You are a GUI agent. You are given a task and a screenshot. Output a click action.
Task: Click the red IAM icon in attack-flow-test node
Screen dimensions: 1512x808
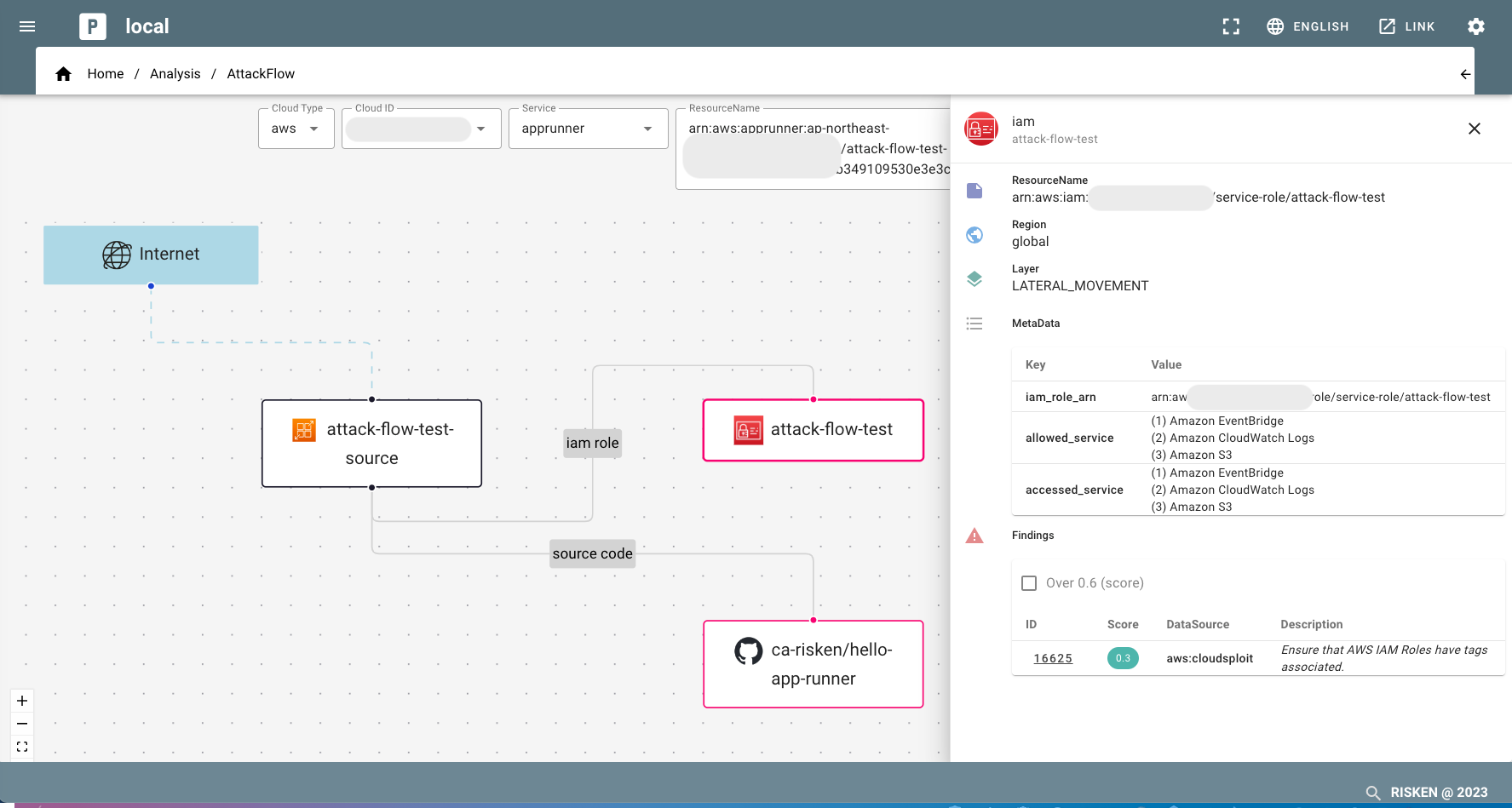click(749, 430)
